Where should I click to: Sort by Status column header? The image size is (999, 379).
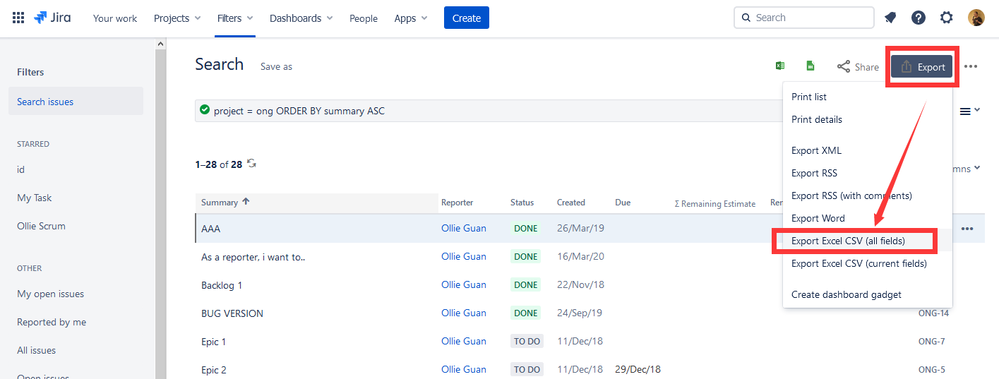pyautogui.click(x=522, y=203)
